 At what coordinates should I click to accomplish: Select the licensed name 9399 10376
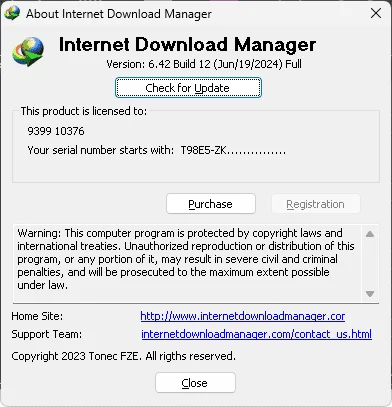tap(56, 131)
